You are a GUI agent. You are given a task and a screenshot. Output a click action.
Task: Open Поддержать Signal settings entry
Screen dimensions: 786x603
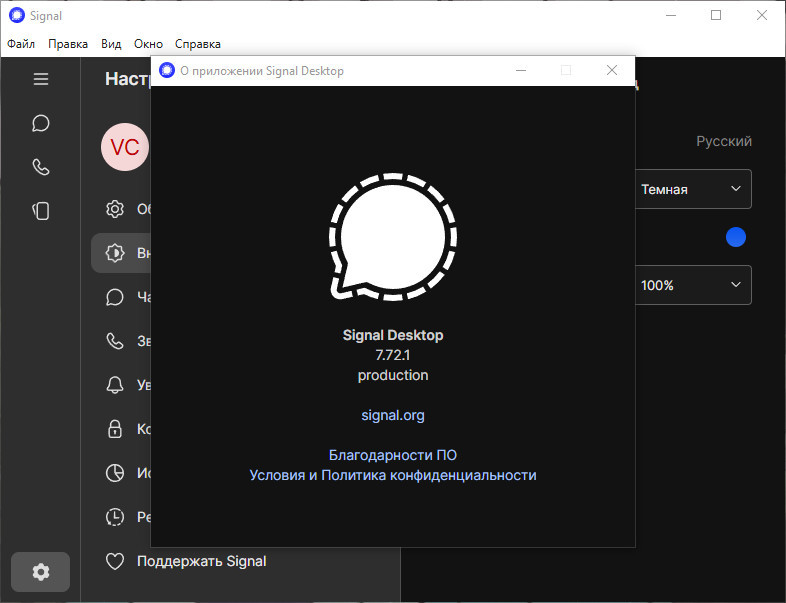(x=202, y=561)
